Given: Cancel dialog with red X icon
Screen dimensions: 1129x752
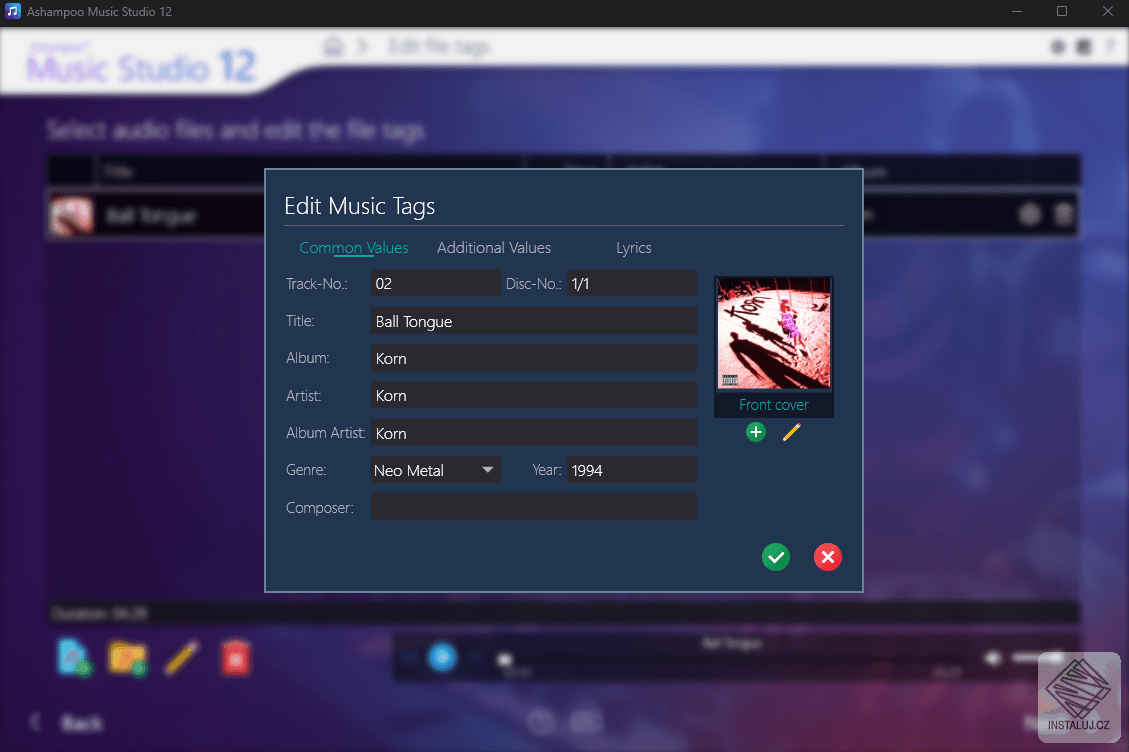Looking at the screenshot, I should (x=827, y=557).
